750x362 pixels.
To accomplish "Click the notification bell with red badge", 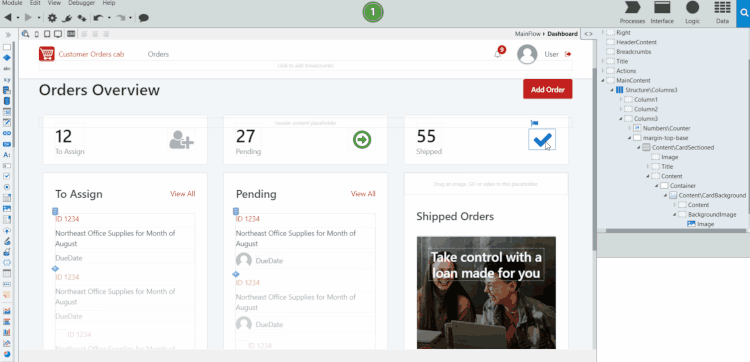I will tap(499, 52).
